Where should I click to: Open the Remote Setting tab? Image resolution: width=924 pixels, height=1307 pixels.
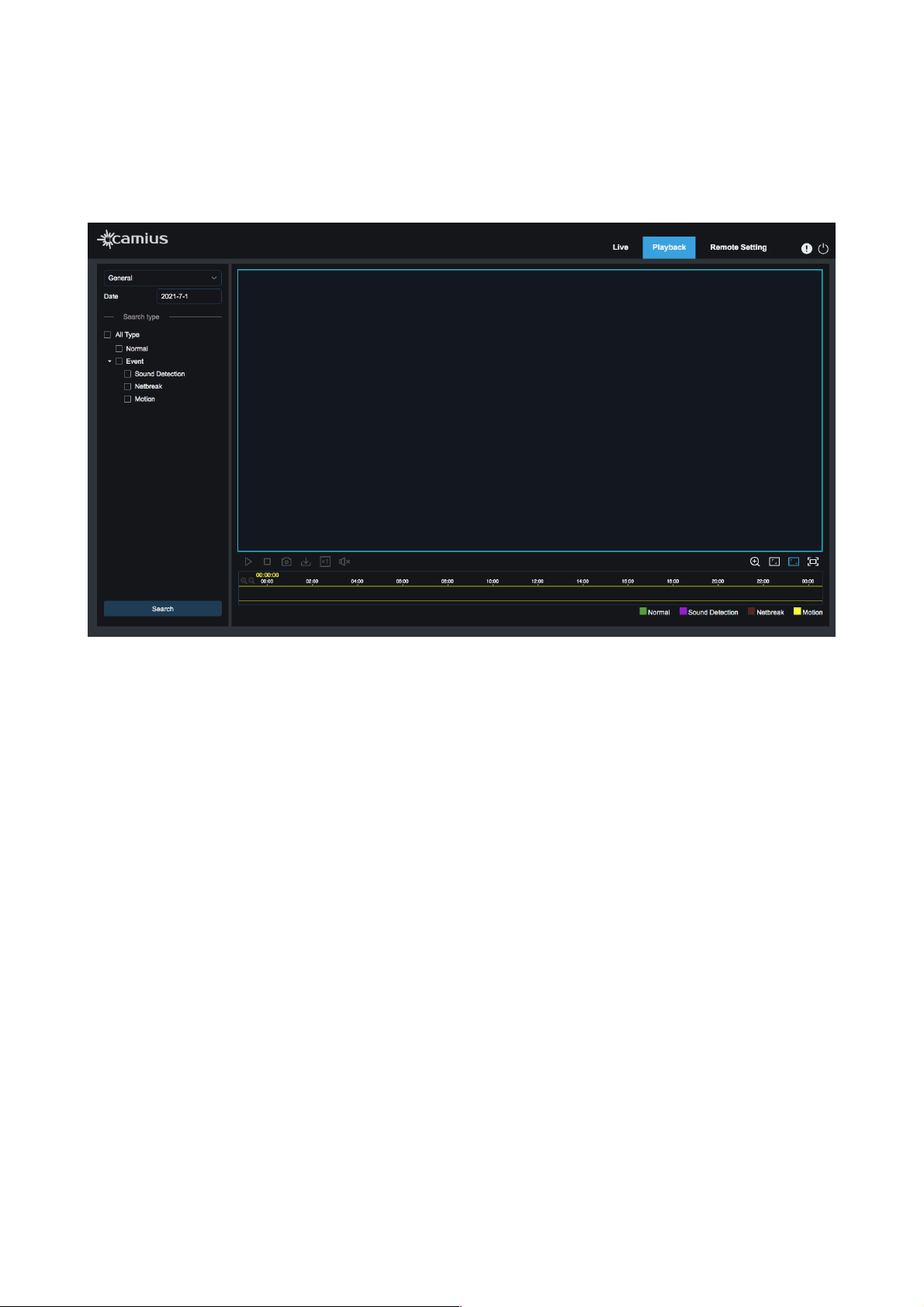point(739,247)
